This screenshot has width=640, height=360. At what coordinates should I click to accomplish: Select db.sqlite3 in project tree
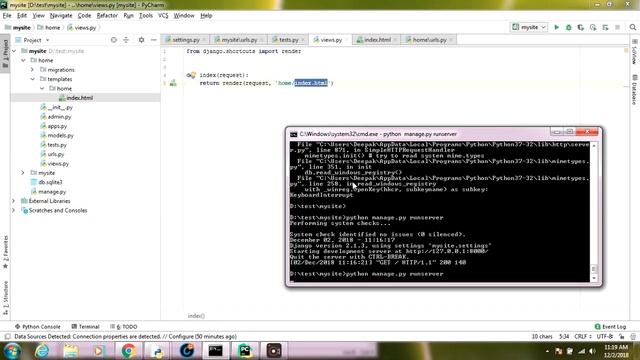(50, 182)
